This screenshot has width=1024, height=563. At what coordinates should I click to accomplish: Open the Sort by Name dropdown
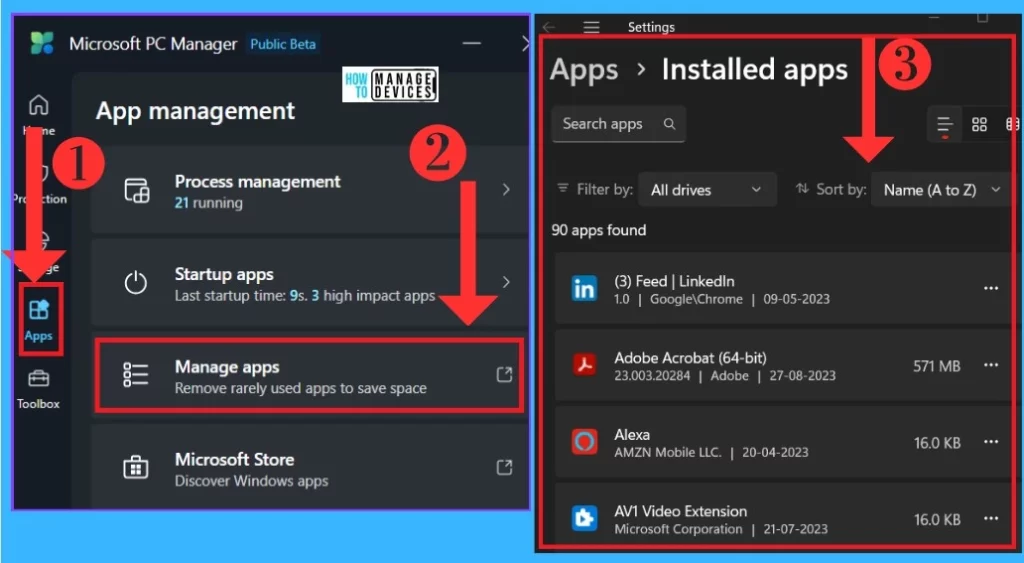[x=942, y=190]
